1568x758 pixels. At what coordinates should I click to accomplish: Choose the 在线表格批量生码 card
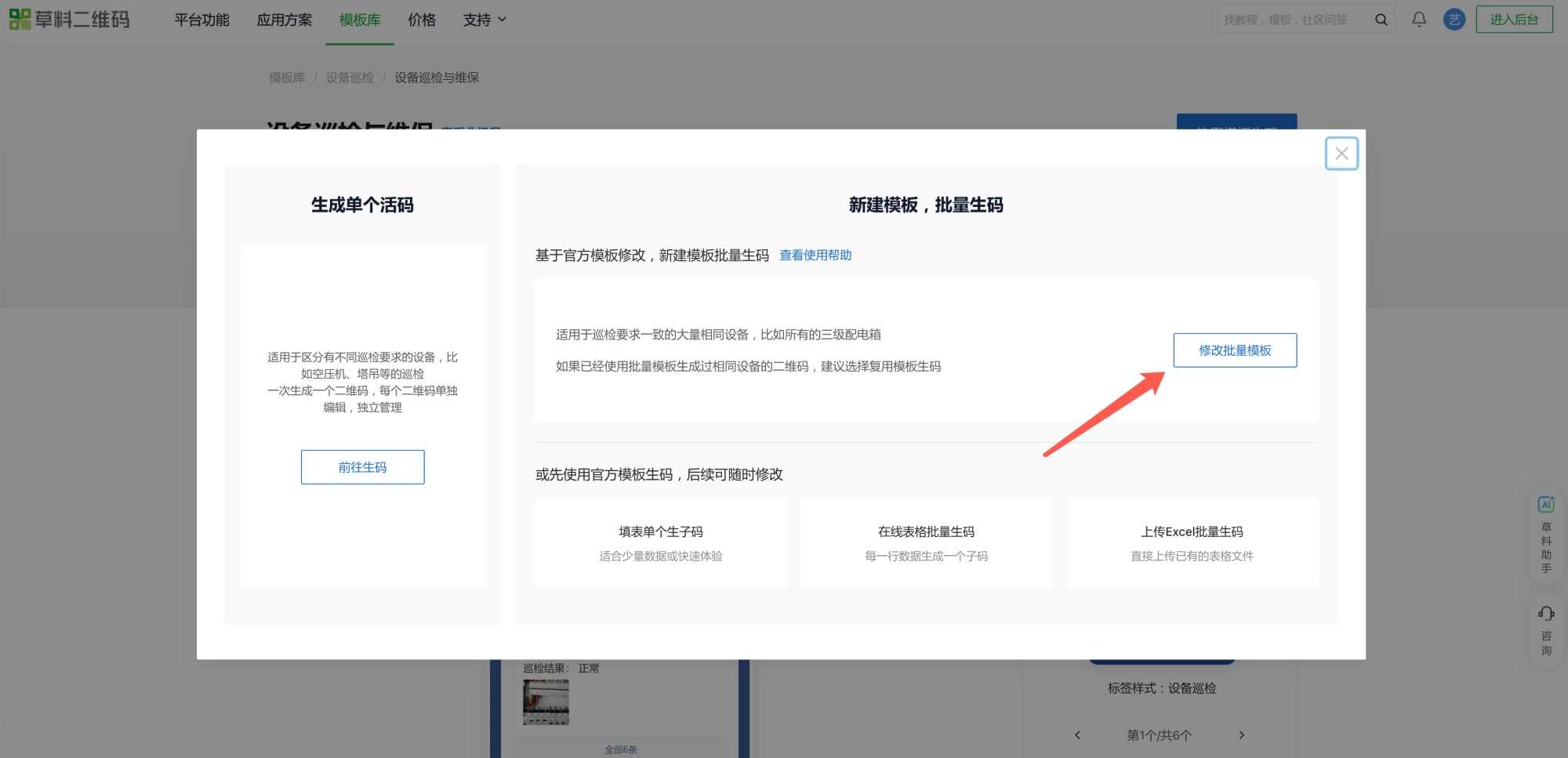coord(926,542)
